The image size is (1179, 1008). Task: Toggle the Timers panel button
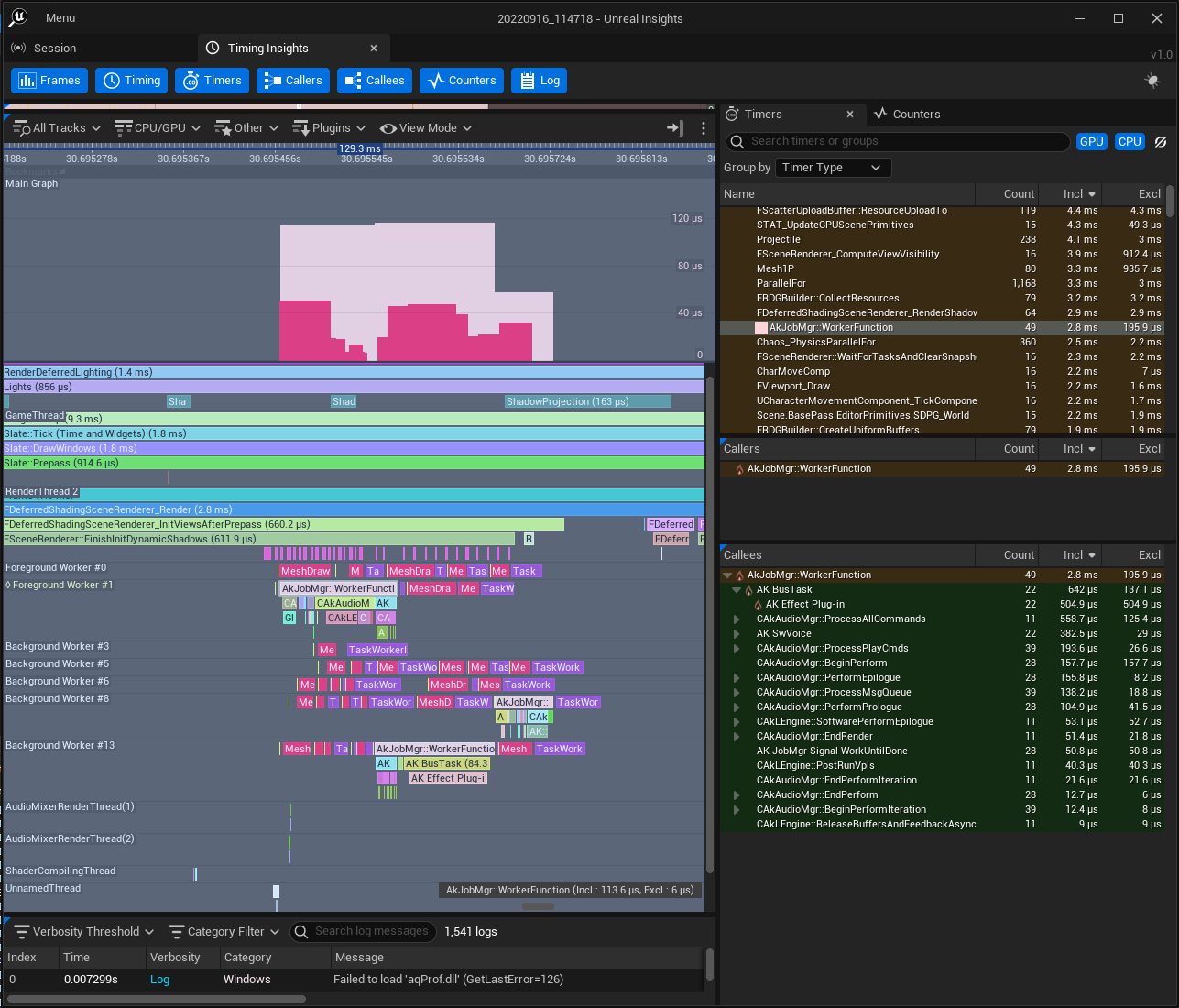coord(212,81)
